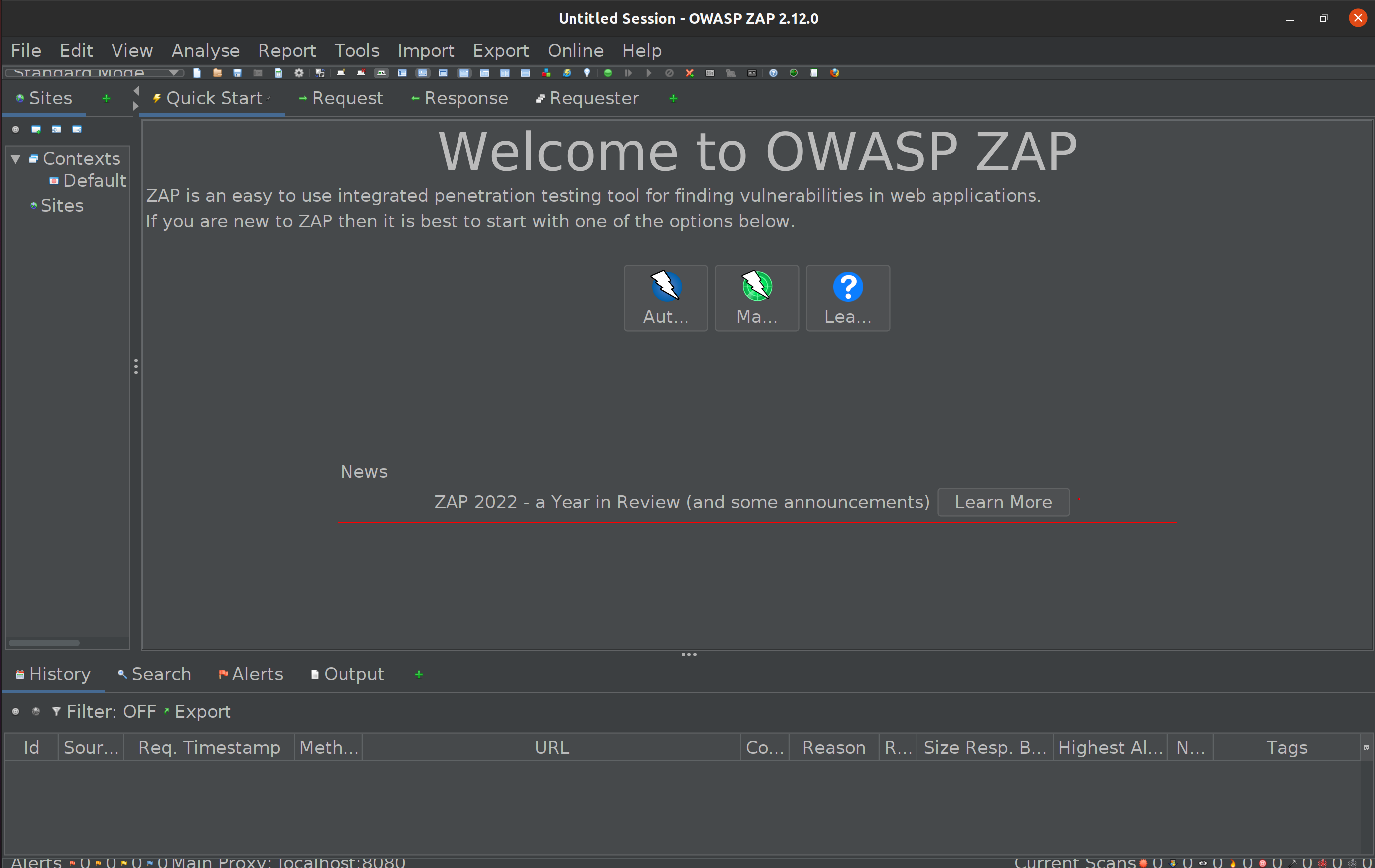Viewport: 1375px width, 868px height.
Task: Click the Learn More button
Action: (x=1003, y=502)
